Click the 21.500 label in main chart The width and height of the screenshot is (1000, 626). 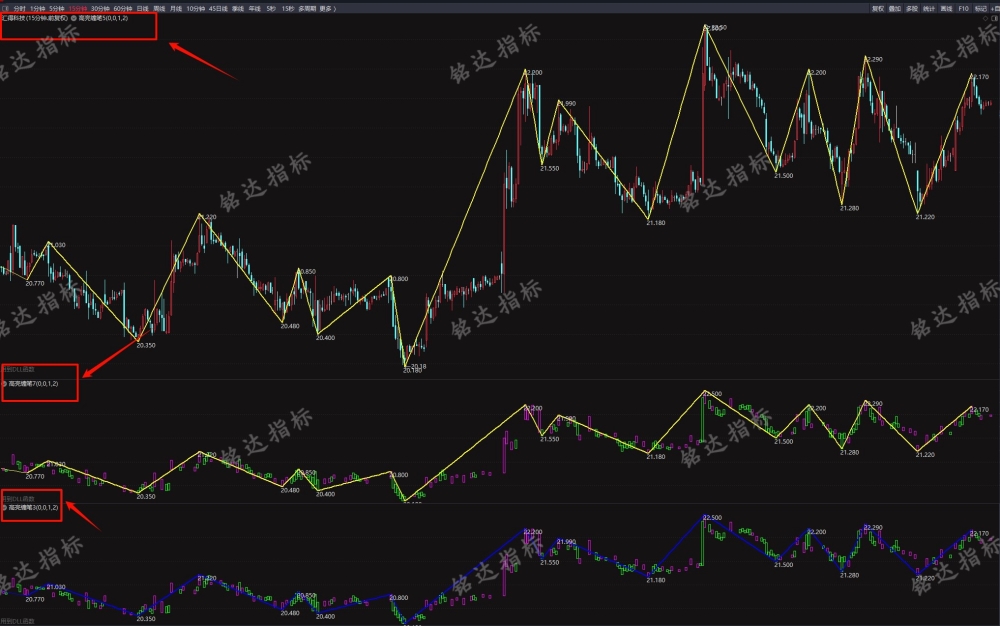click(783, 176)
